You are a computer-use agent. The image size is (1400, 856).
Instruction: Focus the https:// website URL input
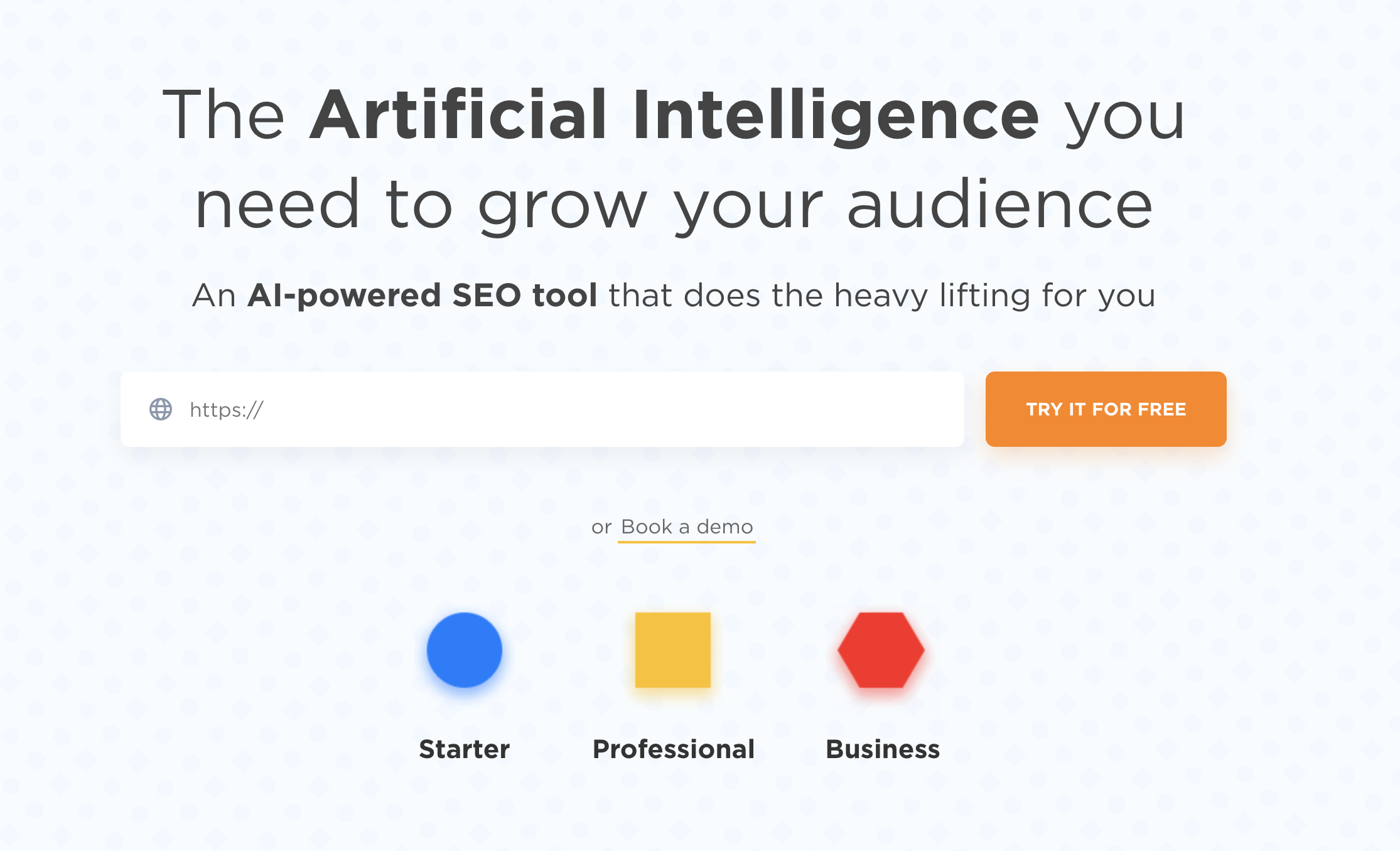[565, 409]
